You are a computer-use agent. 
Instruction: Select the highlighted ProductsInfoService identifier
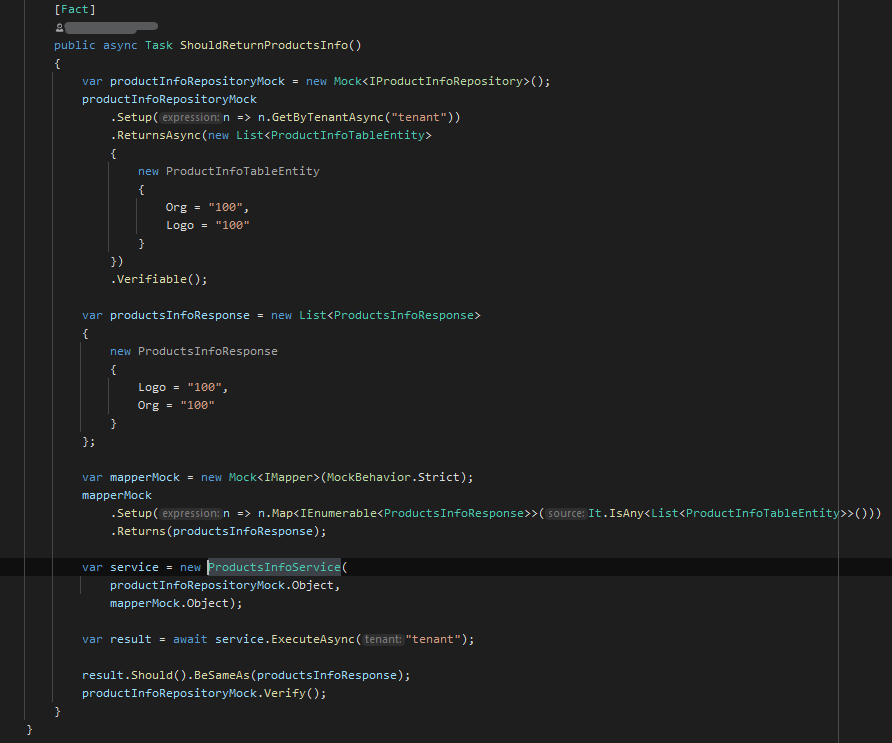274,567
